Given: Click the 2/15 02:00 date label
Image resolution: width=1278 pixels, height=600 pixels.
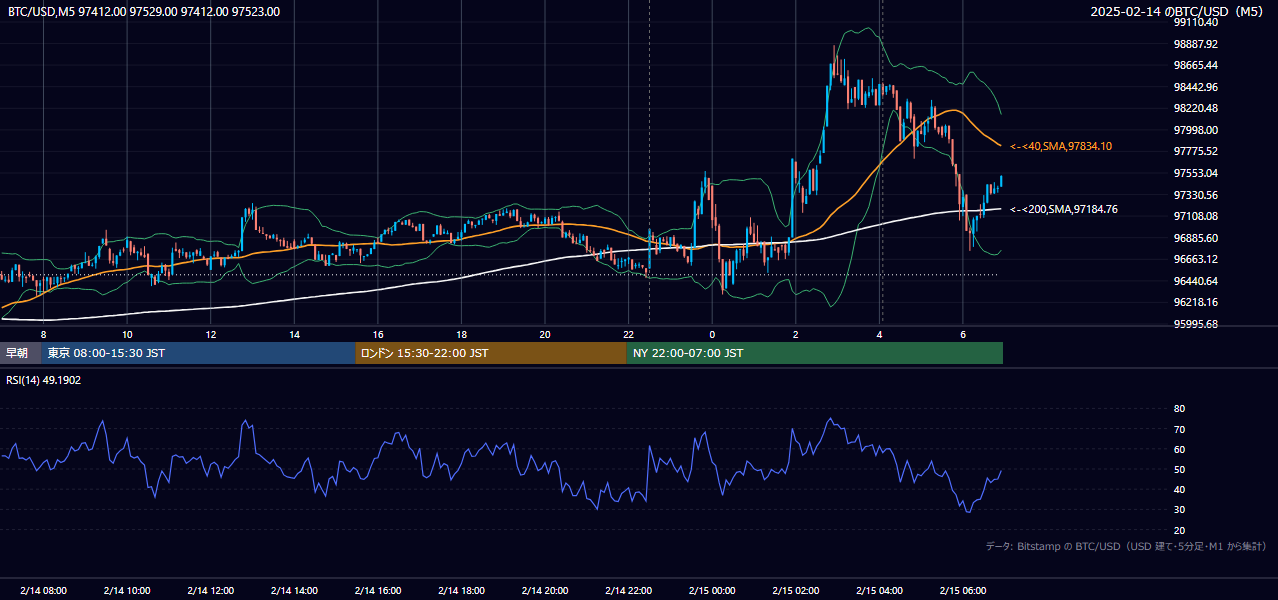Looking at the screenshot, I should pyautogui.click(x=796, y=590).
